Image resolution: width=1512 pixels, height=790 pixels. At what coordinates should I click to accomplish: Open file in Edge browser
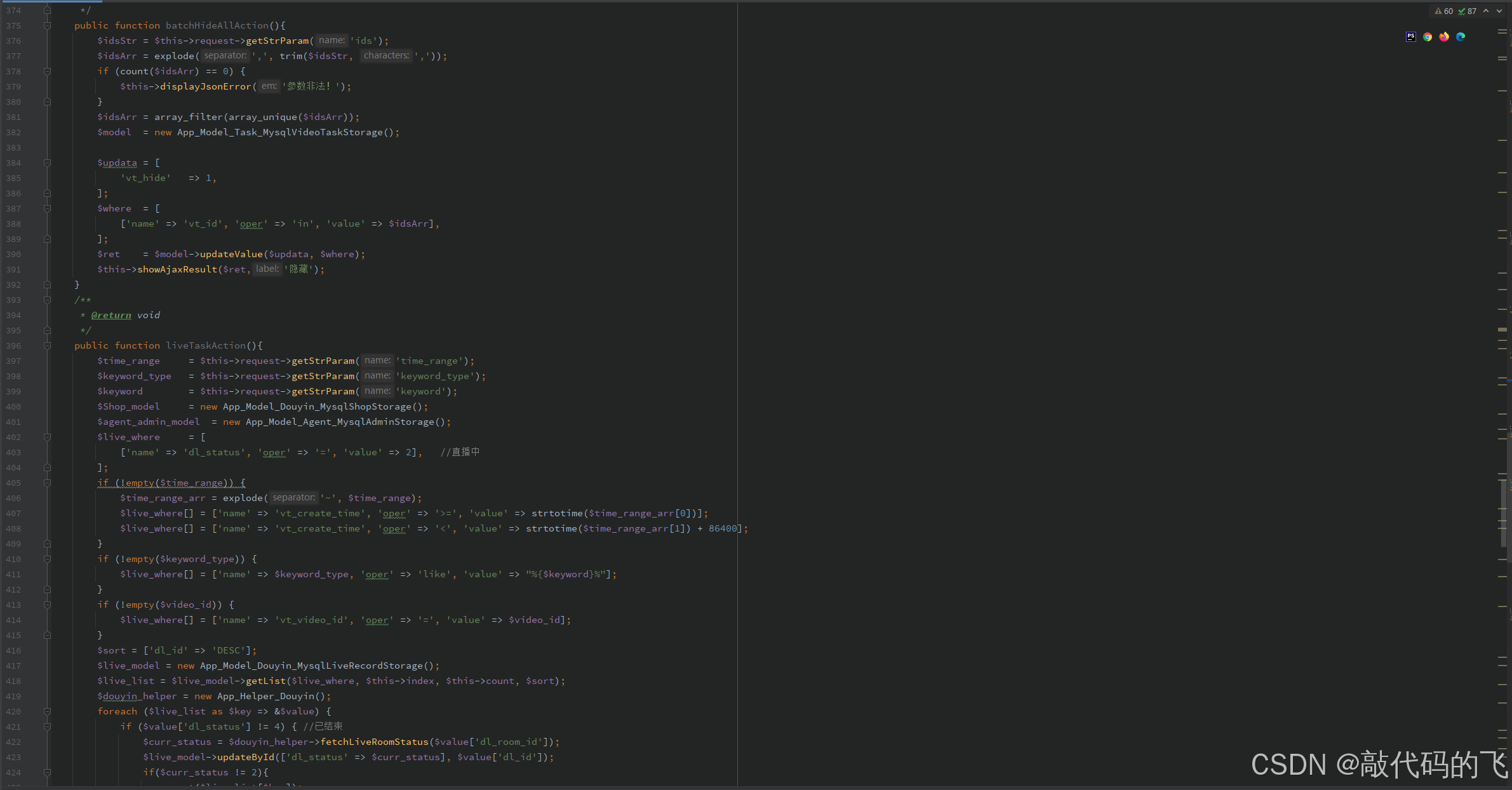[1461, 37]
